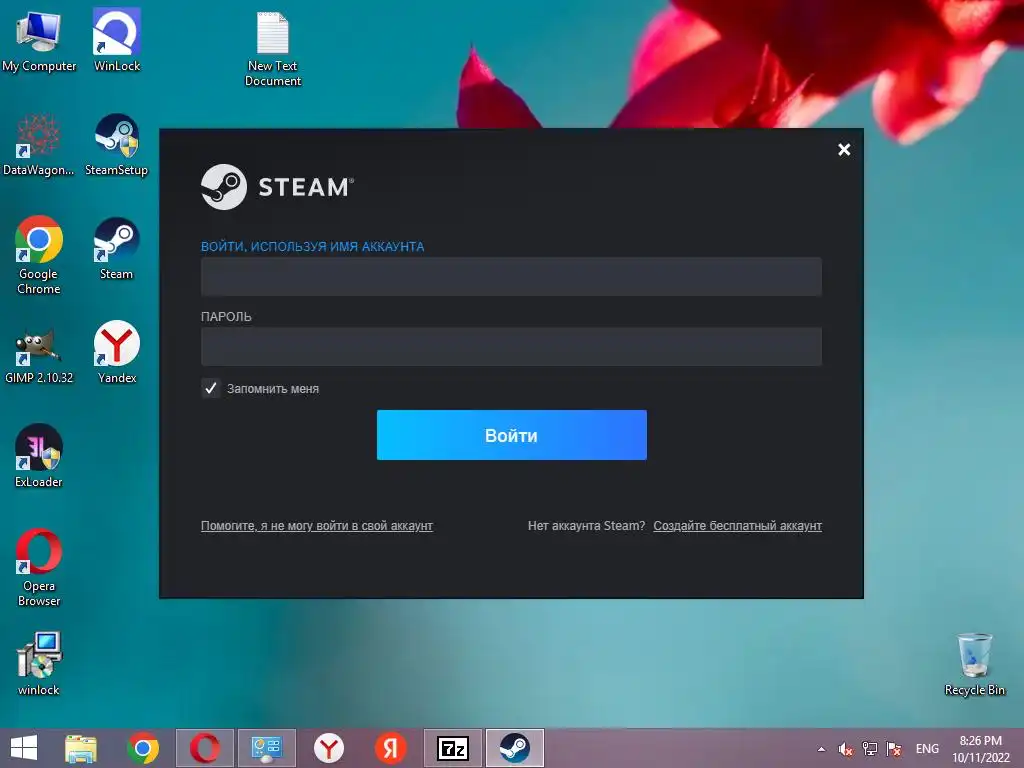Click ВОЙТИ, ИСПОЛЬЗУЯ ИМЯ АККАУНТА label
This screenshot has height=768, width=1024.
point(312,246)
